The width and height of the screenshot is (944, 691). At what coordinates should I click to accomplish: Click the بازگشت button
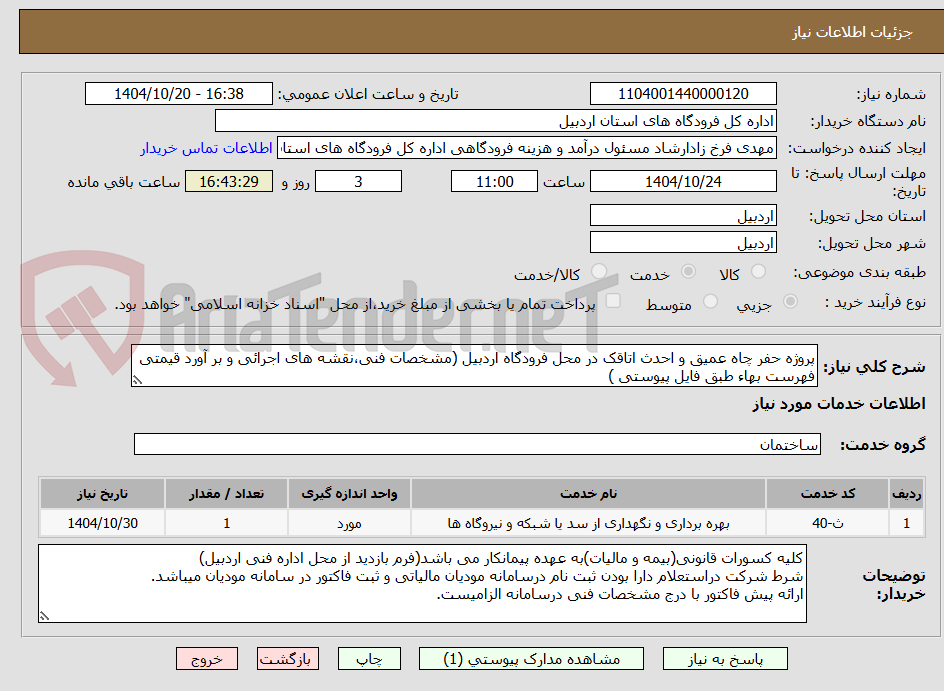(287, 658)
